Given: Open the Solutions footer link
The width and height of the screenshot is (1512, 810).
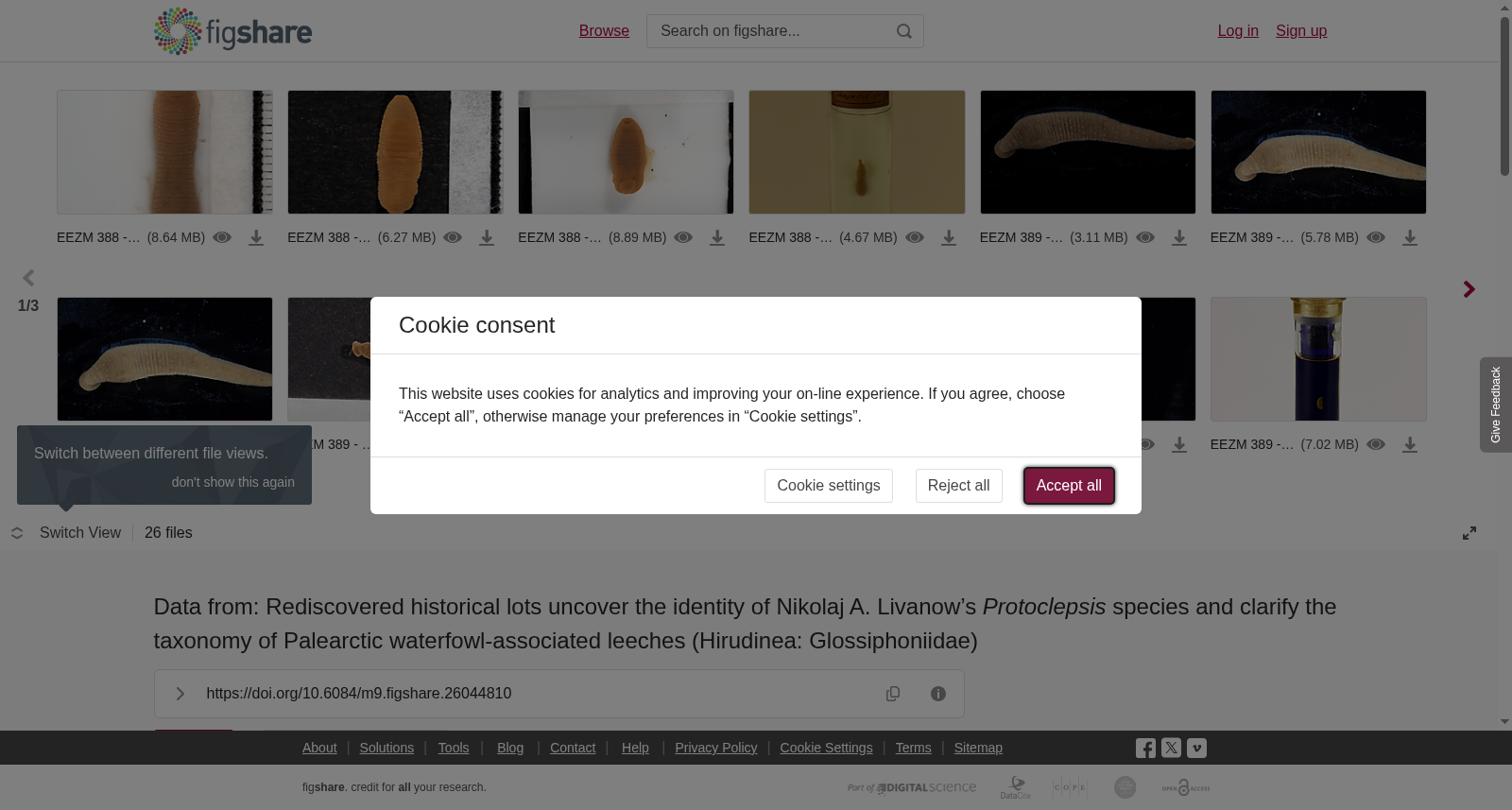Looking at the screenshot, I should pos(387,748).
